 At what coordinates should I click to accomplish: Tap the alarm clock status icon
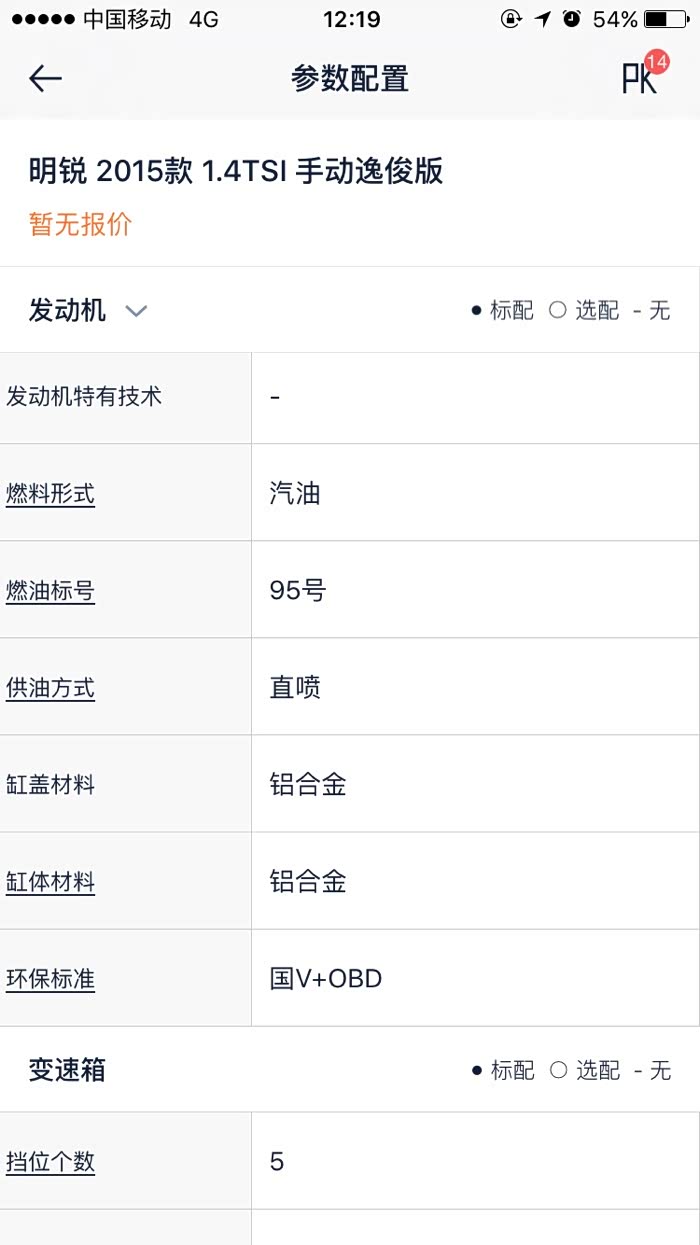click(x=572, y=19)
